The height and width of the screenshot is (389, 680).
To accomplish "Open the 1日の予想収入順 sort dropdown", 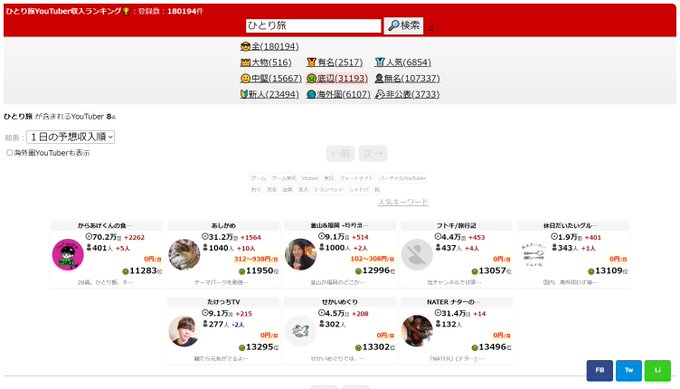I will 71,137.
